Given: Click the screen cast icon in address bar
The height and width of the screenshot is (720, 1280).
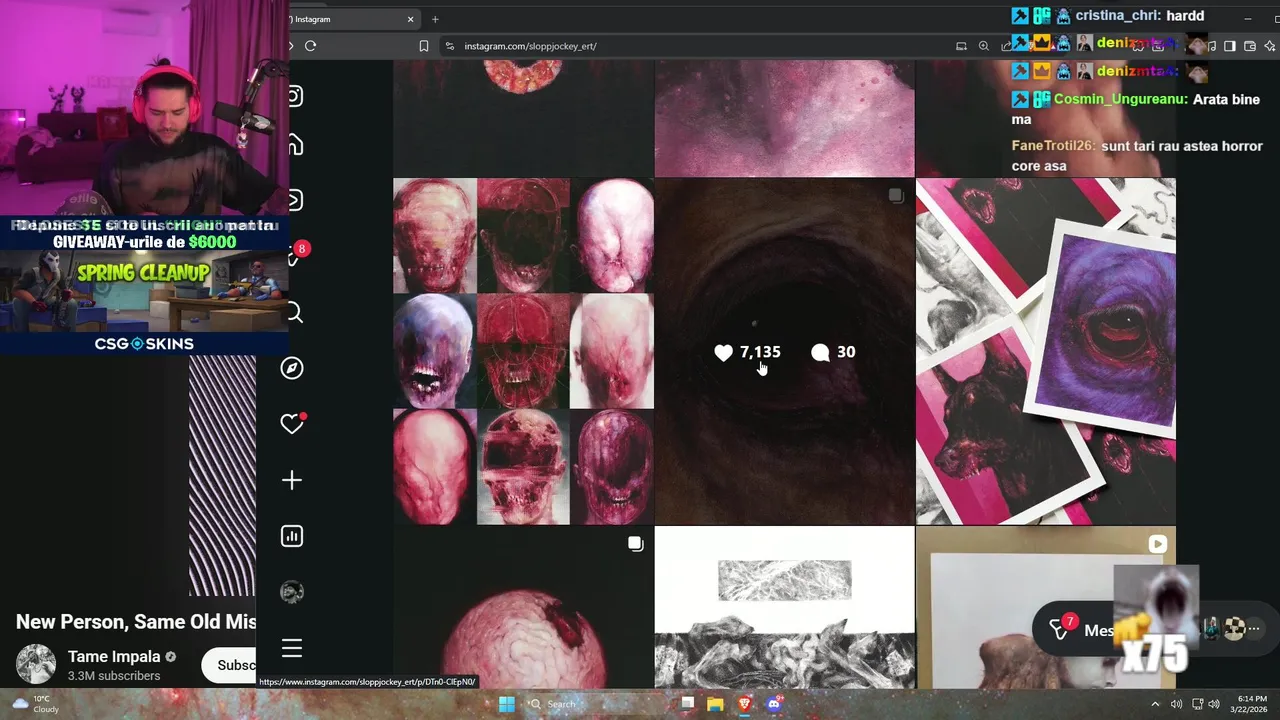Looking at the screenshot, I should pos(961,46).
